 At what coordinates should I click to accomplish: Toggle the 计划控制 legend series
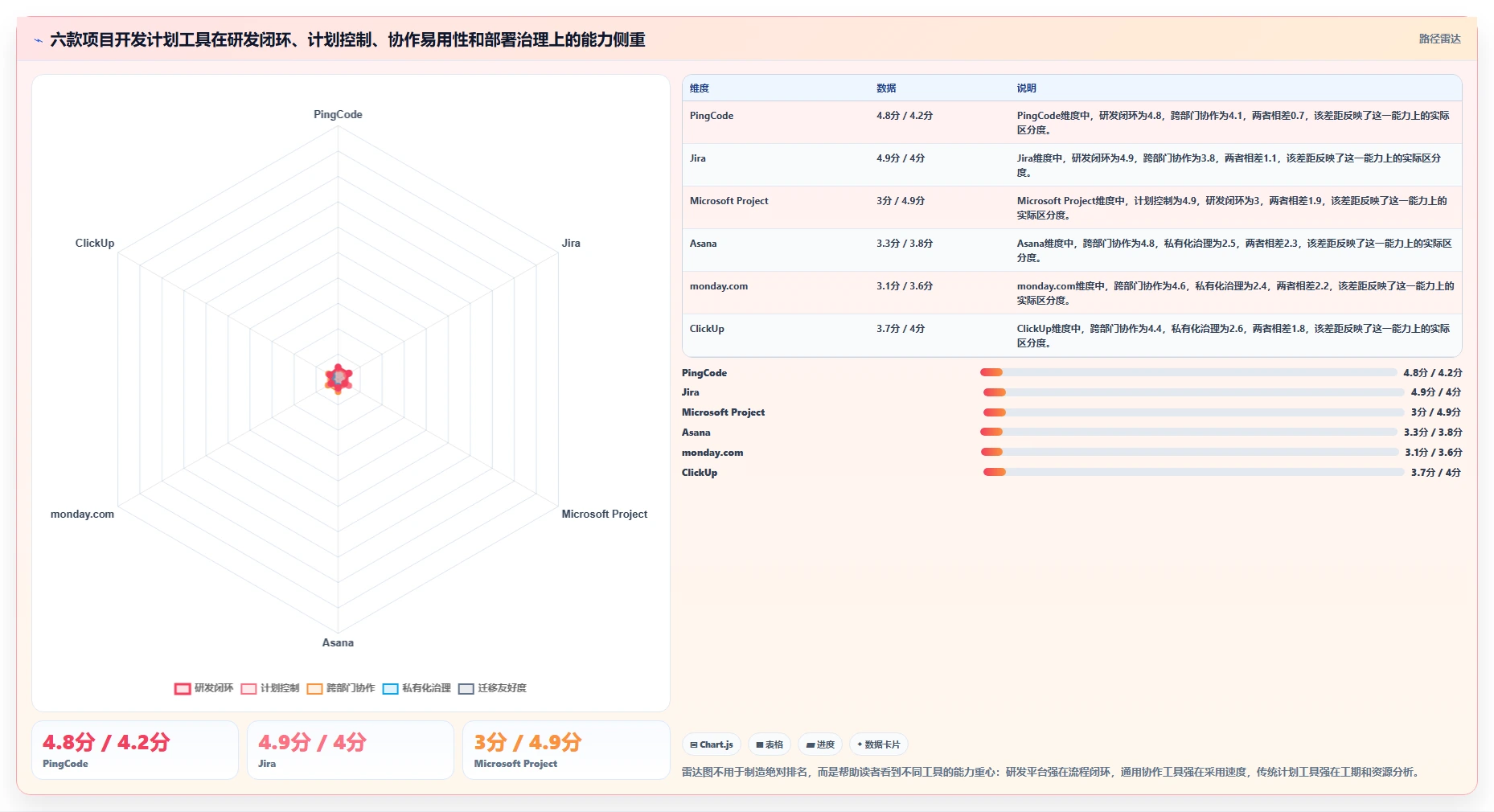click(270, 688)
